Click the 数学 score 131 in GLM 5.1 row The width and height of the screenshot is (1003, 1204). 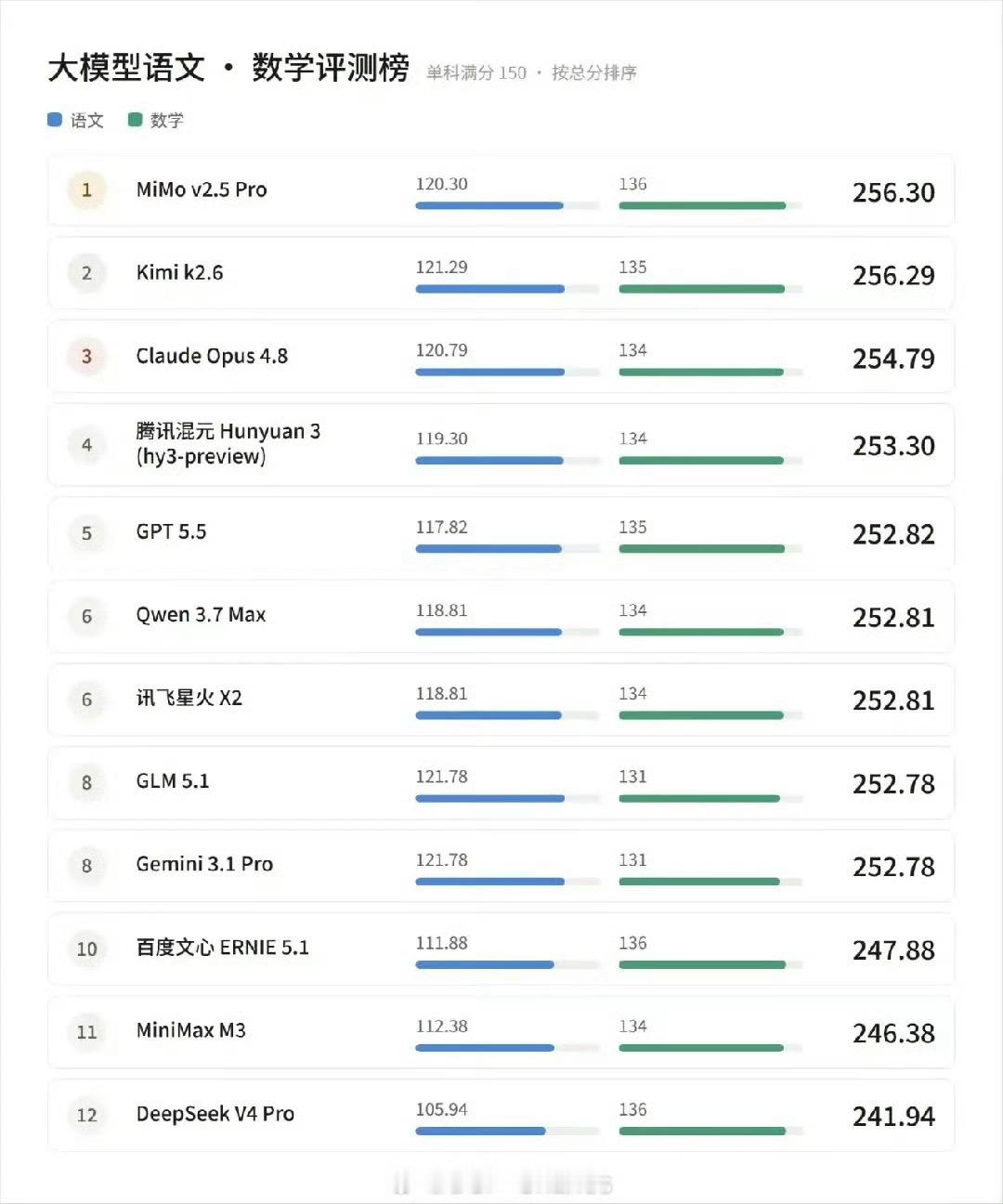click(x=632, y=777)
